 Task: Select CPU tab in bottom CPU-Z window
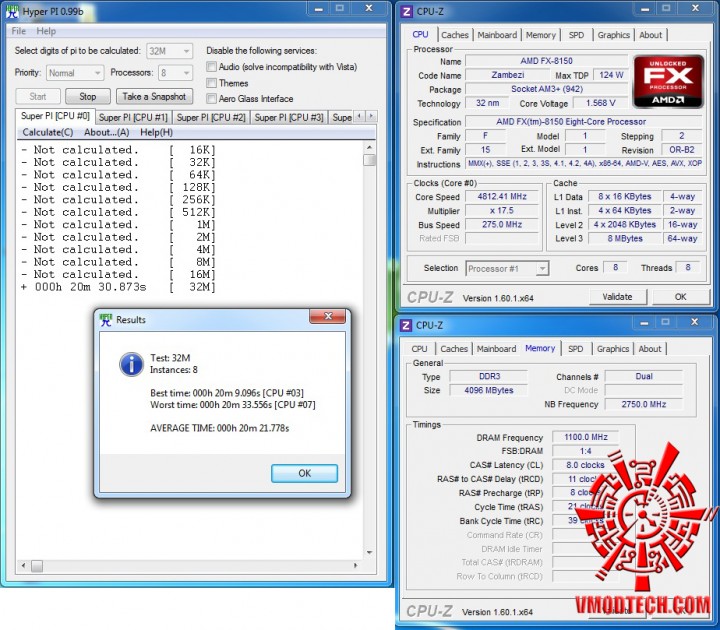pyautogui.click(x=419, y=349)
